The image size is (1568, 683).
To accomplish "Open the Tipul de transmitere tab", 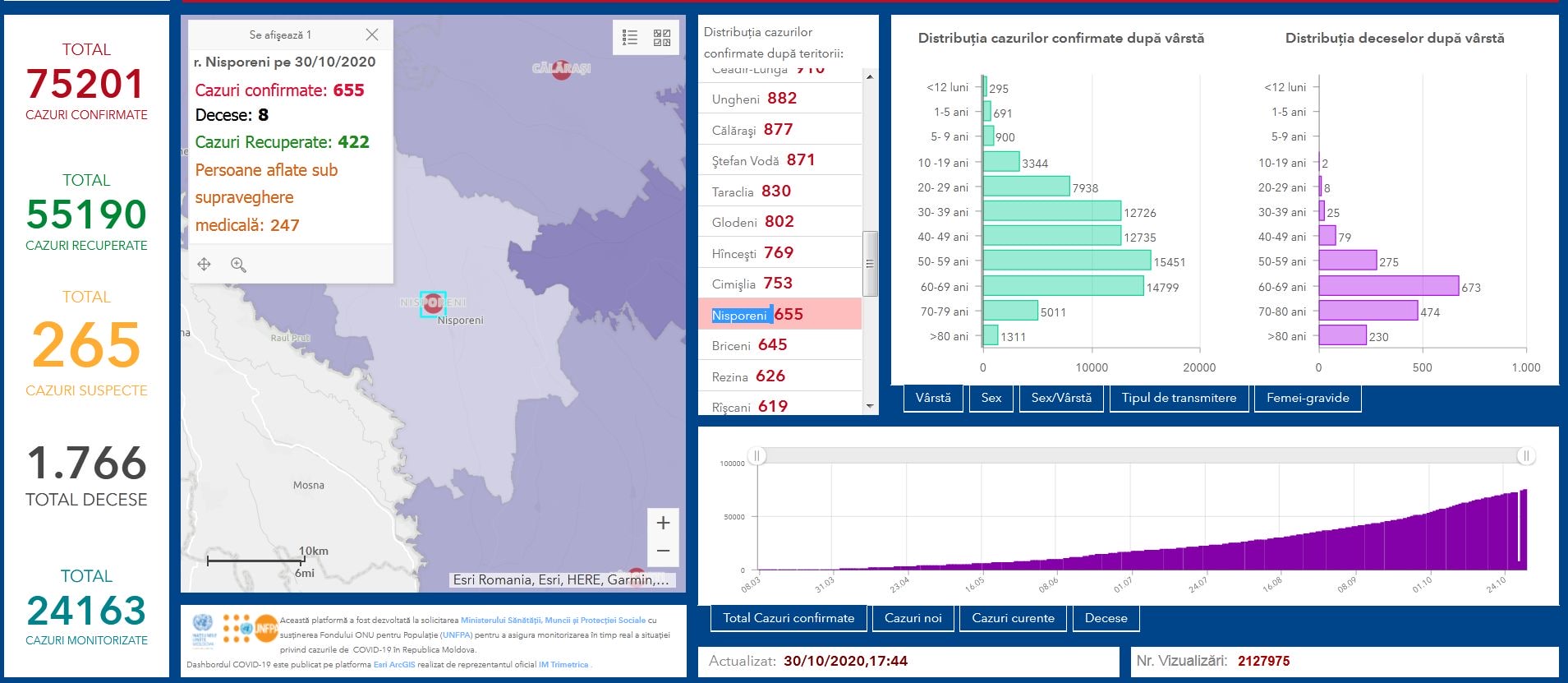I will pyautogui.click(x=1179, y=398).
